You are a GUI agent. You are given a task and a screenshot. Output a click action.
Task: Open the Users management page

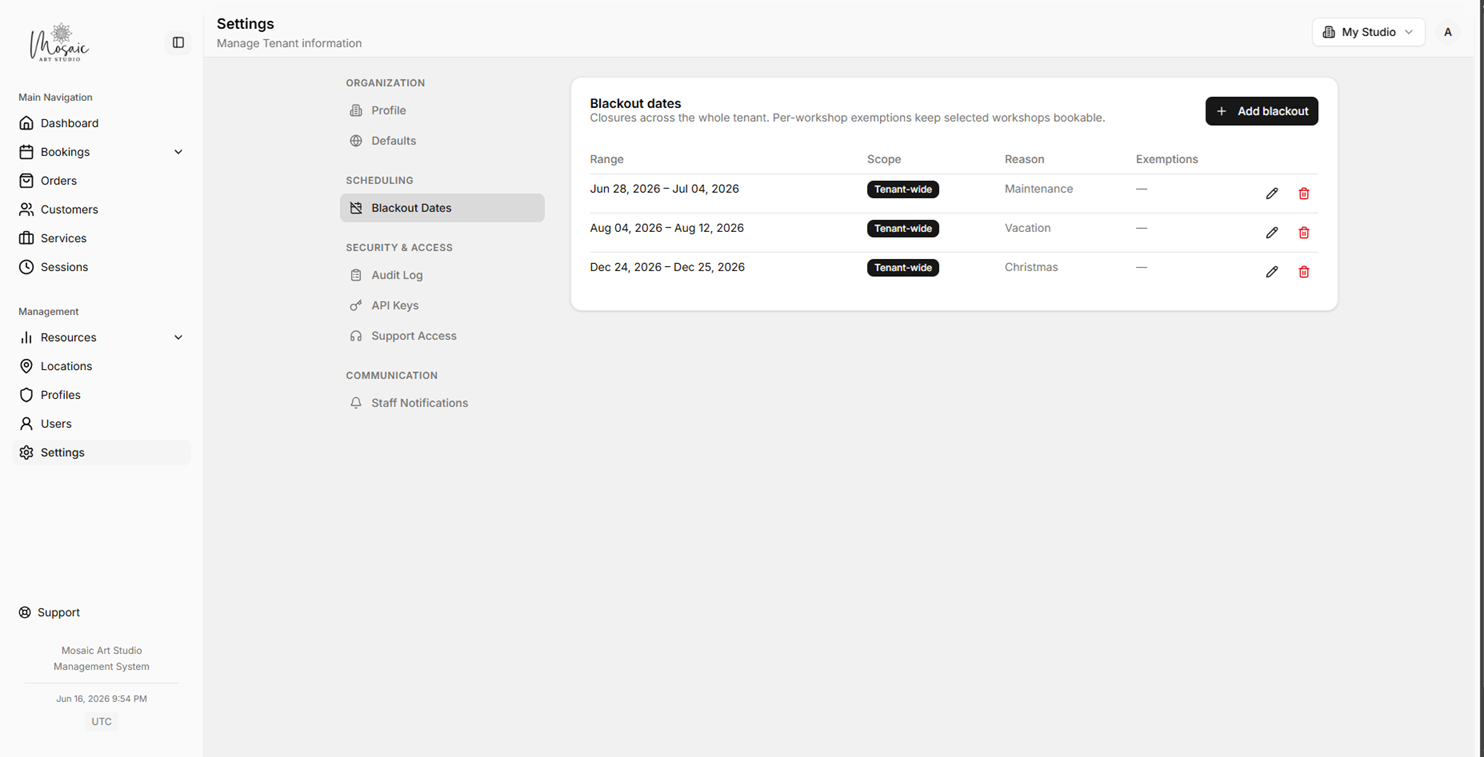(x=56, y=424)
